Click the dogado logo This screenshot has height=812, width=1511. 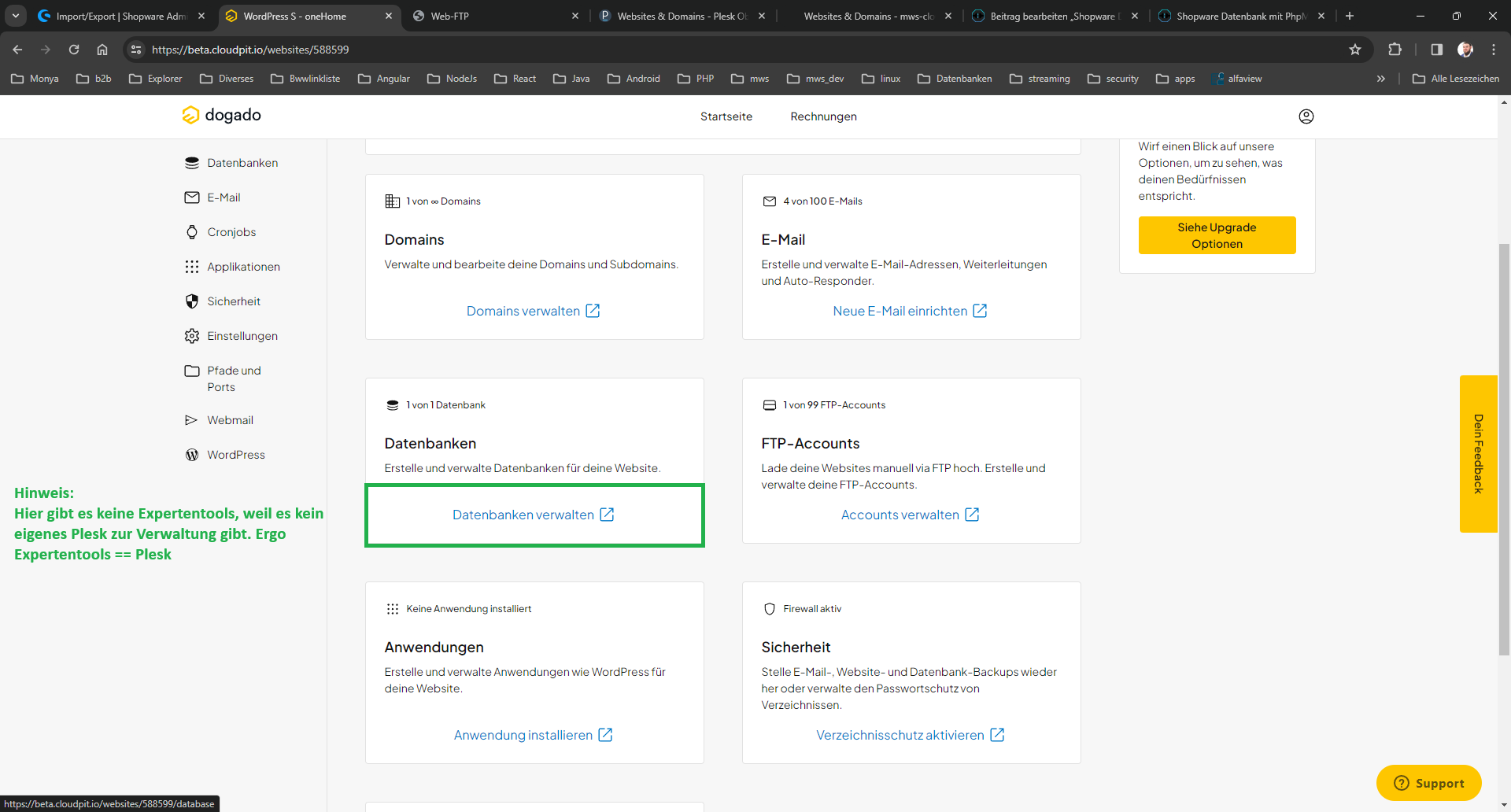pyautogui.click(x=221, y=115)
